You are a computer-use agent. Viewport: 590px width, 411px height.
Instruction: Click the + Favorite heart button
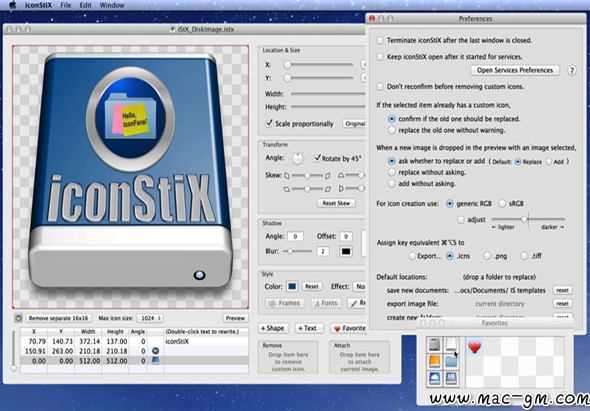coord(348,328)
